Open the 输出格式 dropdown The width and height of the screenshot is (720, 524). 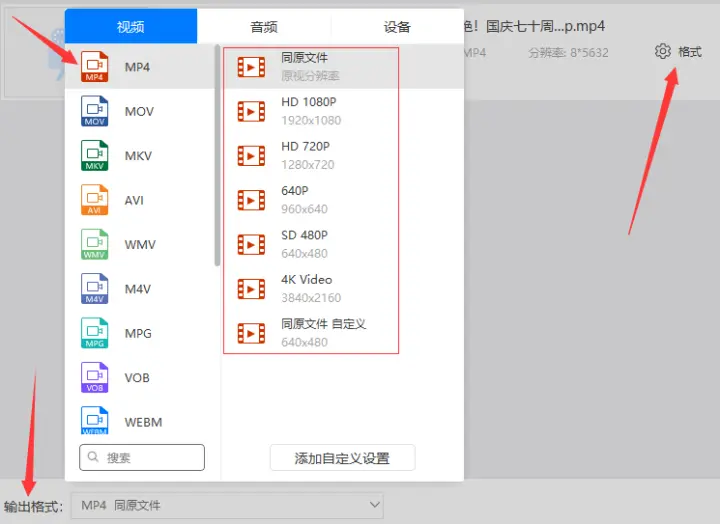227,506
